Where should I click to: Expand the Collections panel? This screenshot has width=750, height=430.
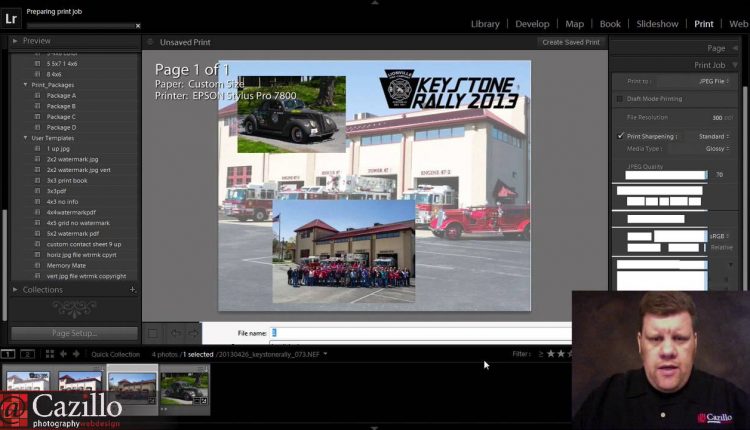point(15,290)
